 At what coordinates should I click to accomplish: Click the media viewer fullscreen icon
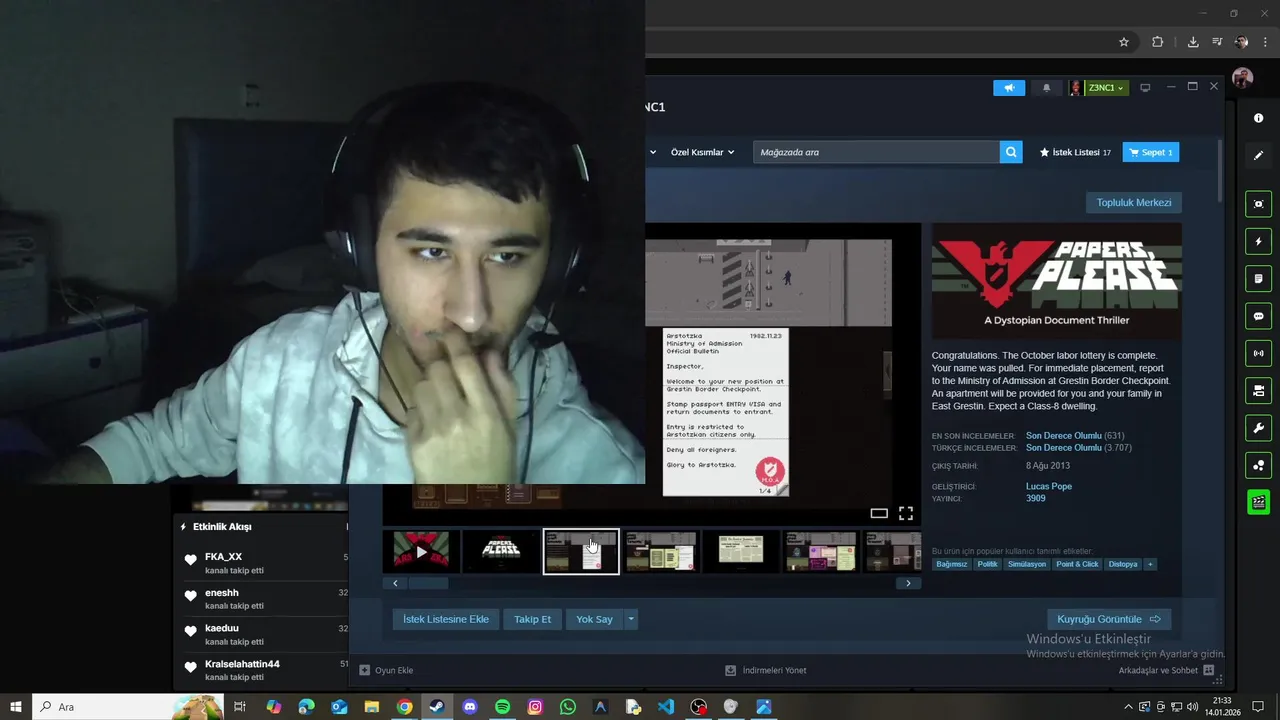(x=905, y=513)
